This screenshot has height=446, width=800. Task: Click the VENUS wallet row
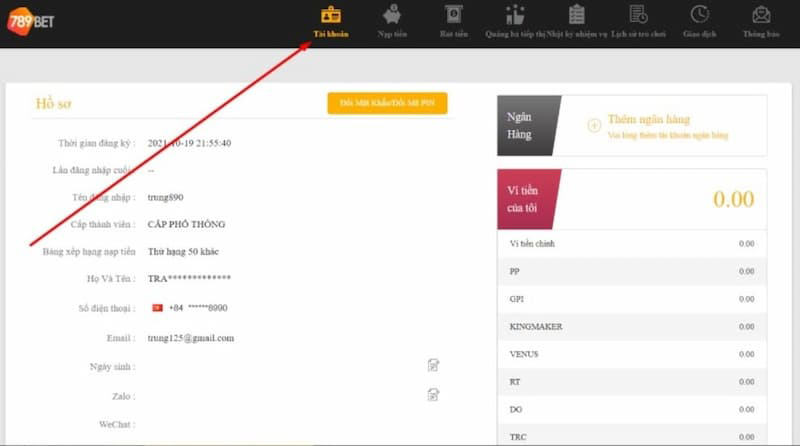pos(632,353)
